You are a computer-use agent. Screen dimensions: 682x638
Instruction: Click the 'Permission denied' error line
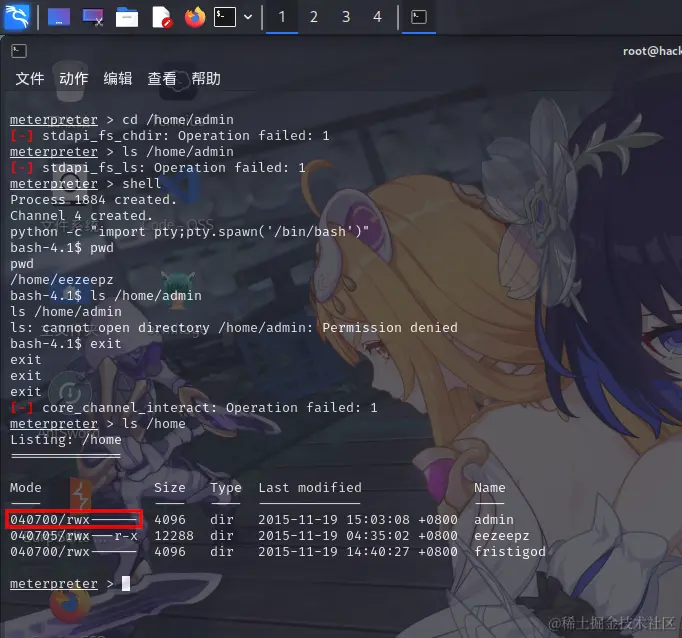pos(234,327)
